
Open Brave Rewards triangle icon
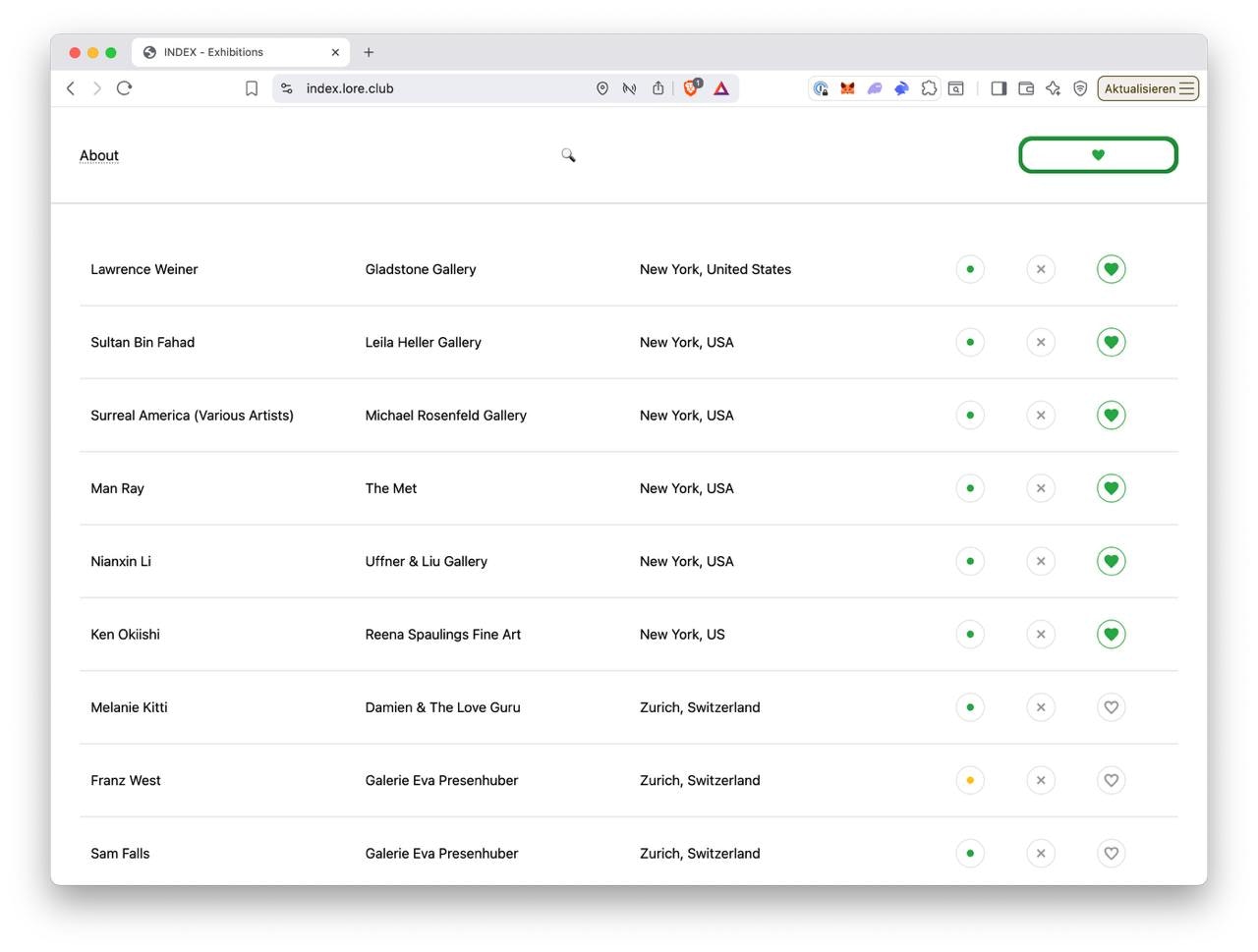721,88
